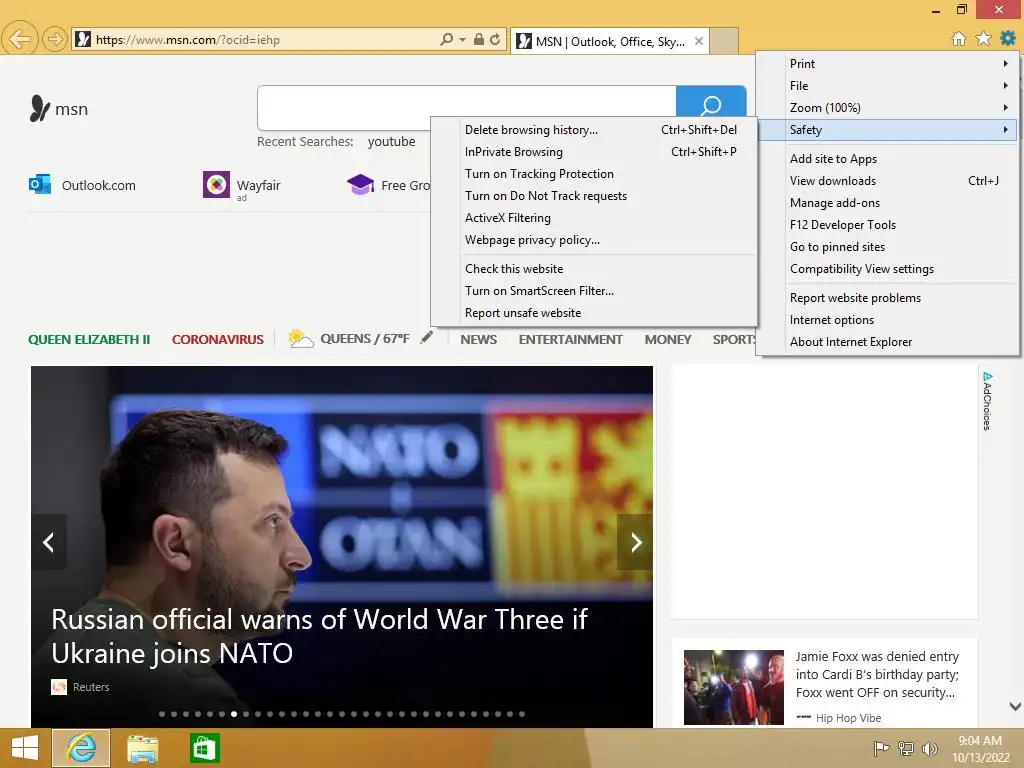Click Internet Explorer taskbar icon

pos(81,748)
